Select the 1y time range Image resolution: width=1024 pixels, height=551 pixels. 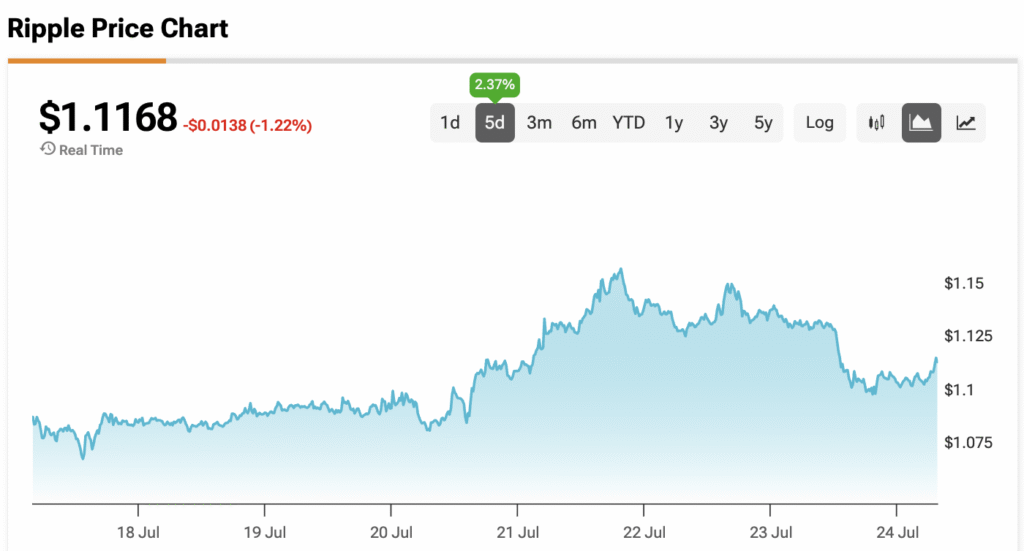[673, 123]
